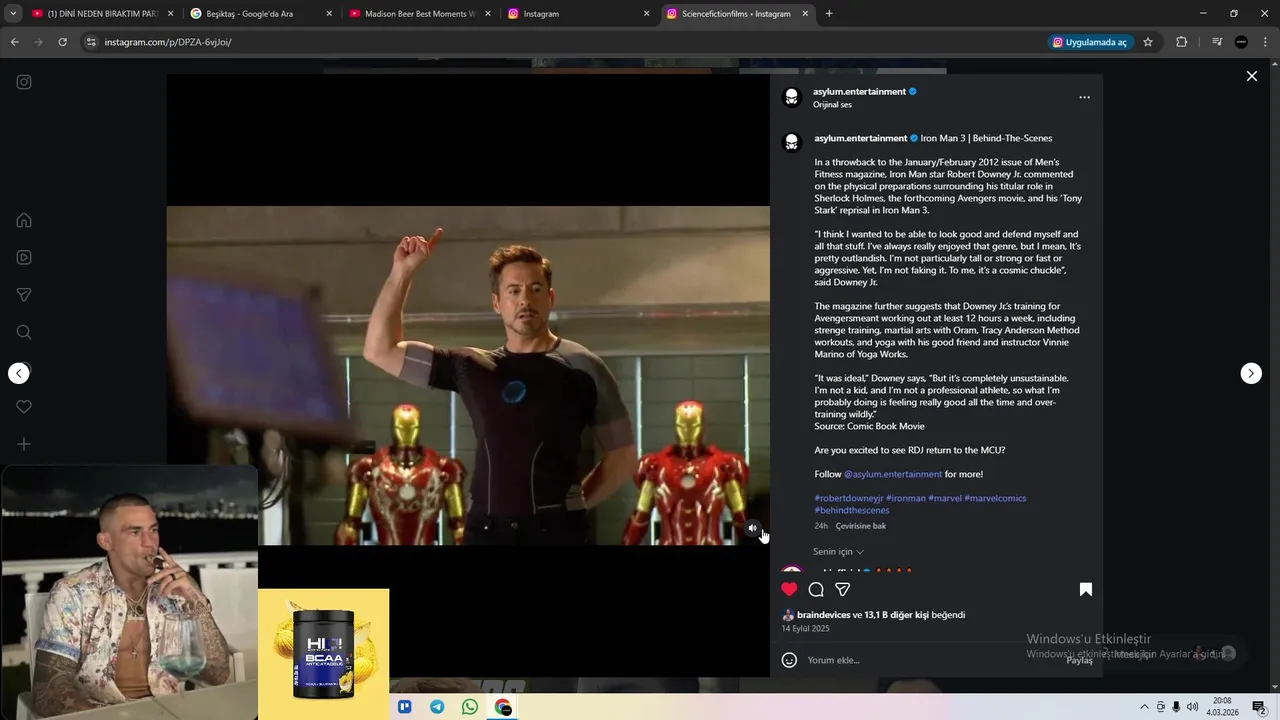1280x720 pixels.
Task: Switch to the 'Instagram' tab
Action: point(577,14)
